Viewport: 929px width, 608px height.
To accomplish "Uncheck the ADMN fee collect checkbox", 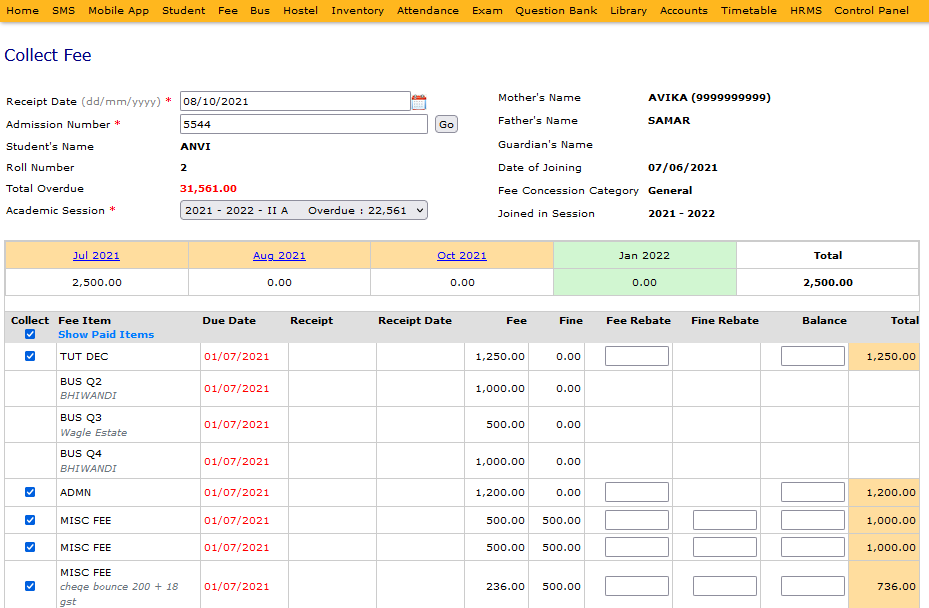I will 30,492.
